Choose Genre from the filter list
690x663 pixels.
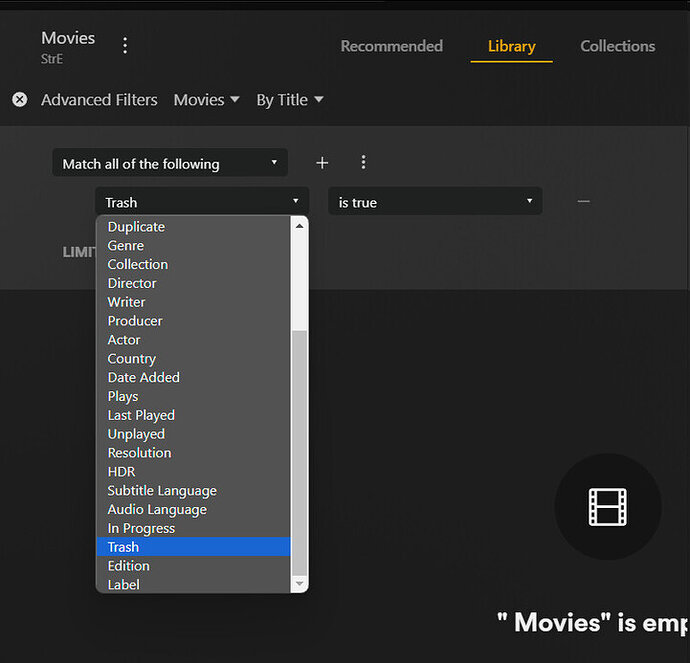(126, 246)
